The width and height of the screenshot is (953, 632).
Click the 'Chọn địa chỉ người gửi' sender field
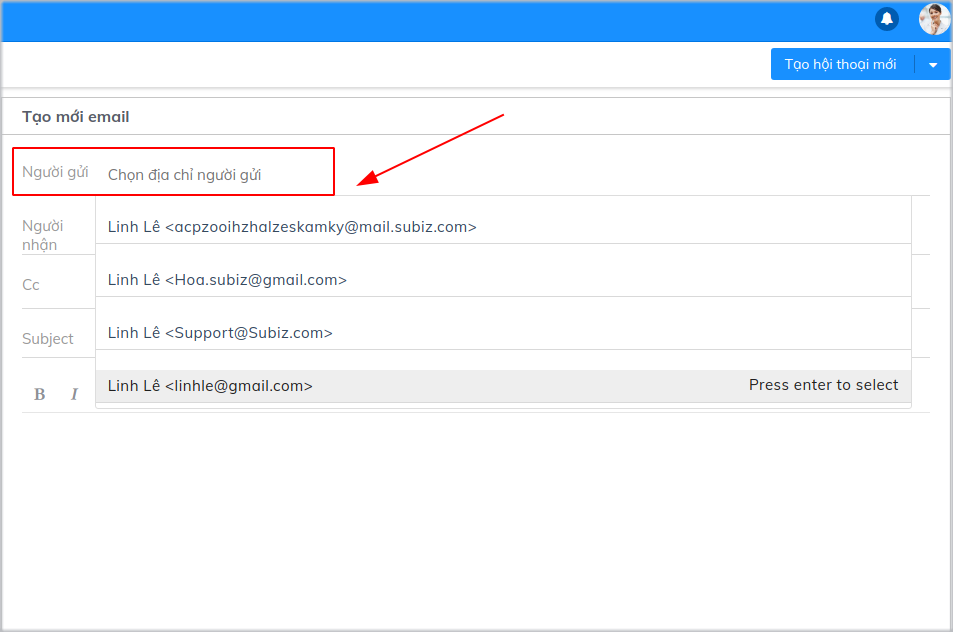click(x=185, y=174)
